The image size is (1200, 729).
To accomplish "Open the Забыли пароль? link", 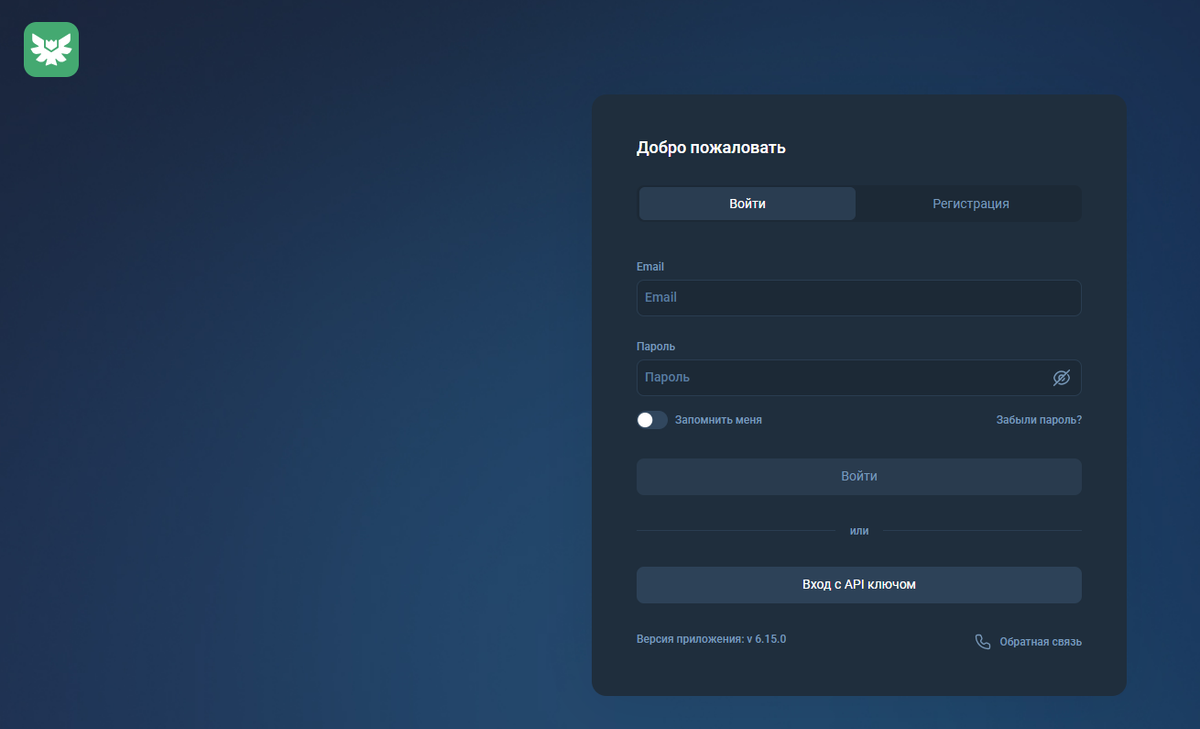I will [1038, 420].
